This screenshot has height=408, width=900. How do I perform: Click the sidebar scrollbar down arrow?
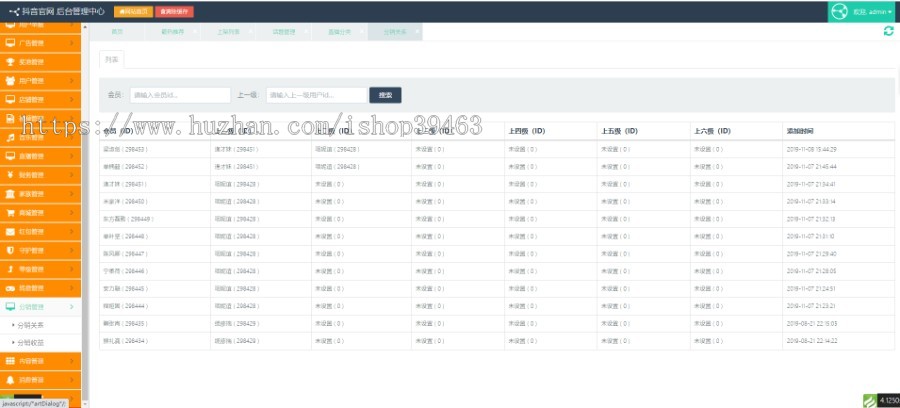pyautogui.click(x=86, y=404)
